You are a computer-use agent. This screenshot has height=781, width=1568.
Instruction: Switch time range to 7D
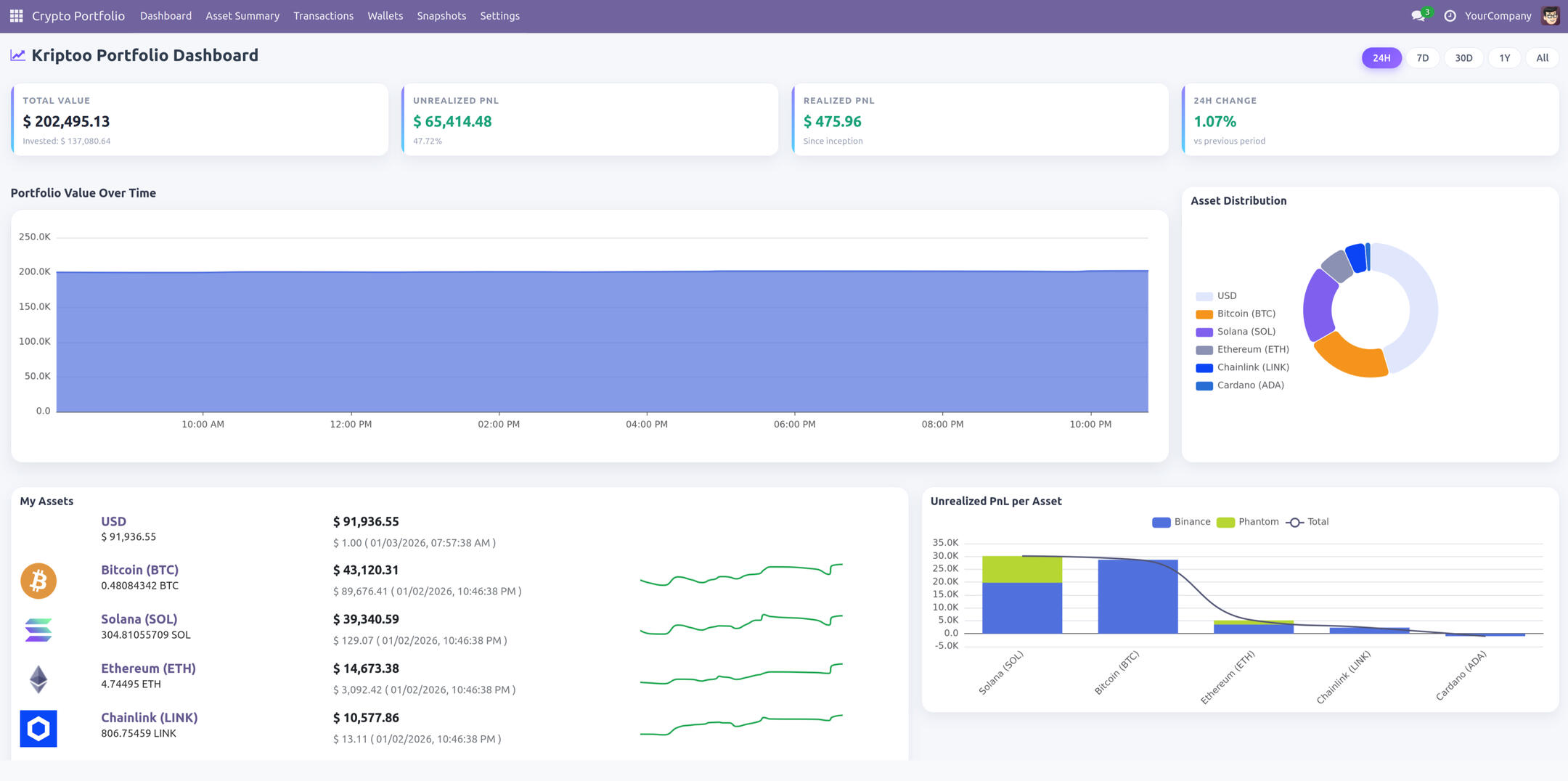click(x=1422, y=58)
